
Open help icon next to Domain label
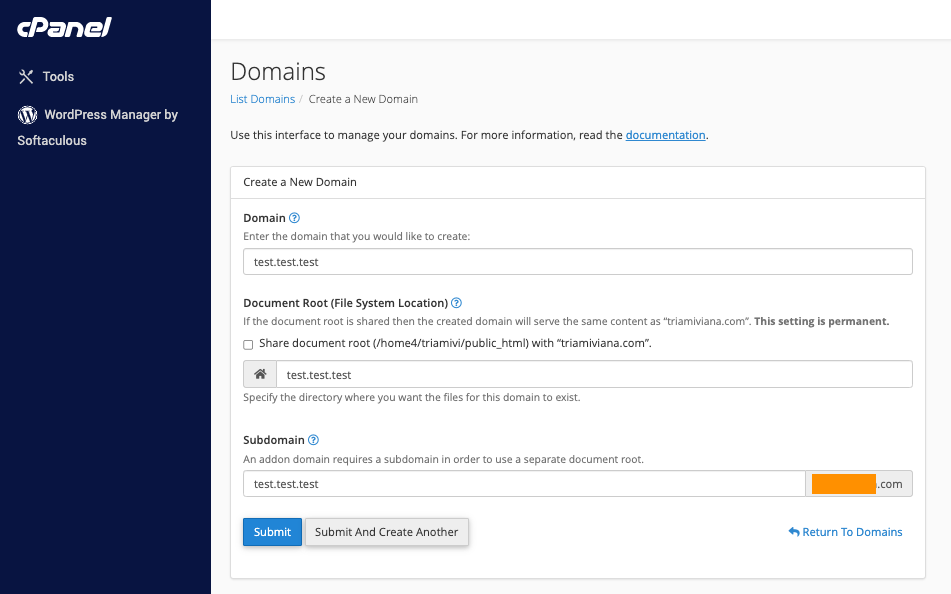click(294, 218)
